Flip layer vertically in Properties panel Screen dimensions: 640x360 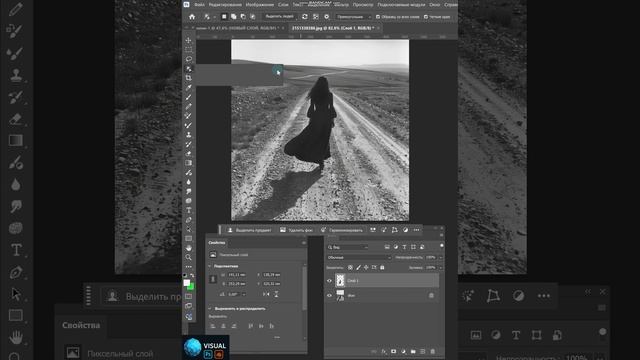pos(276,294)
